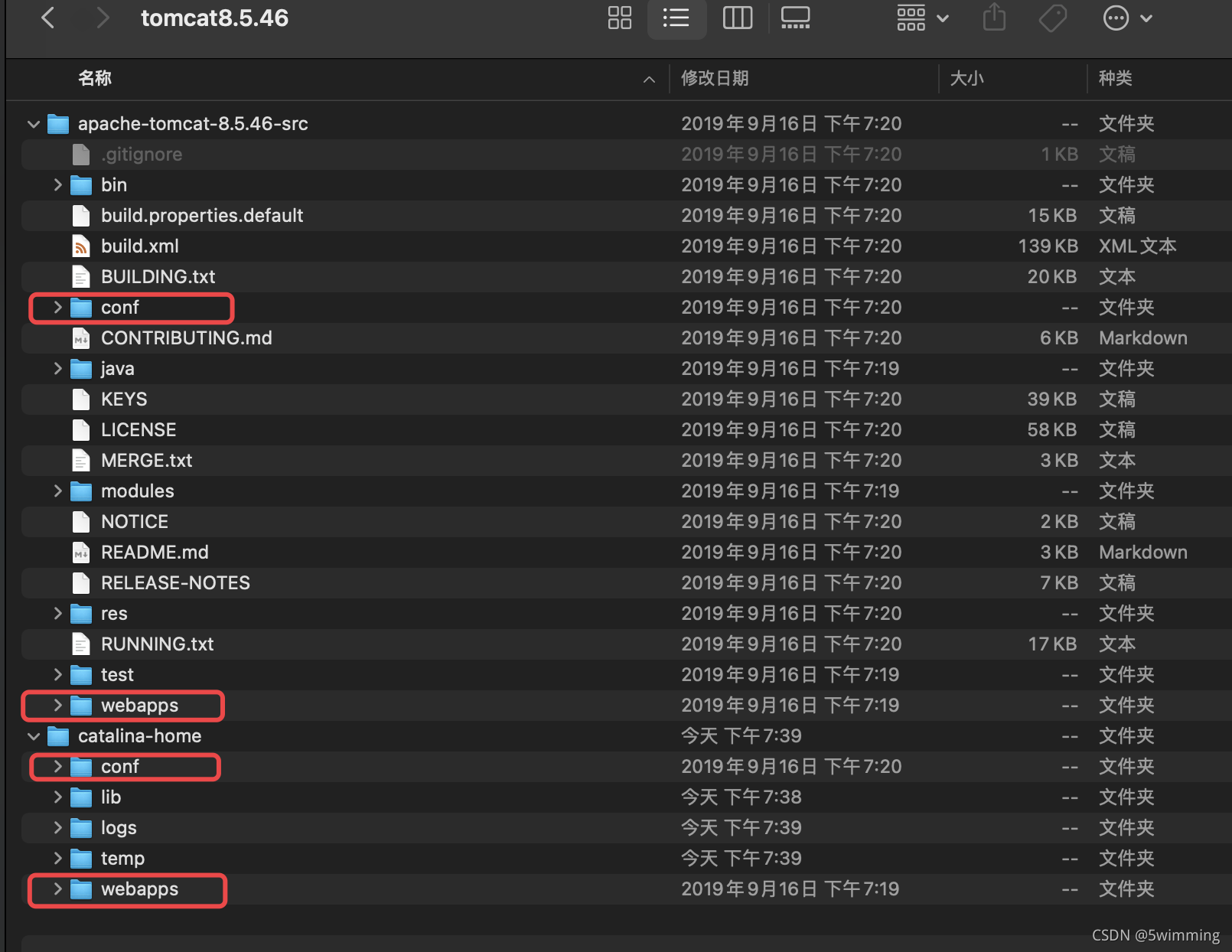Screen dimensions: 1232x952
Task: Expand the java folder
Action: (57, 368)
